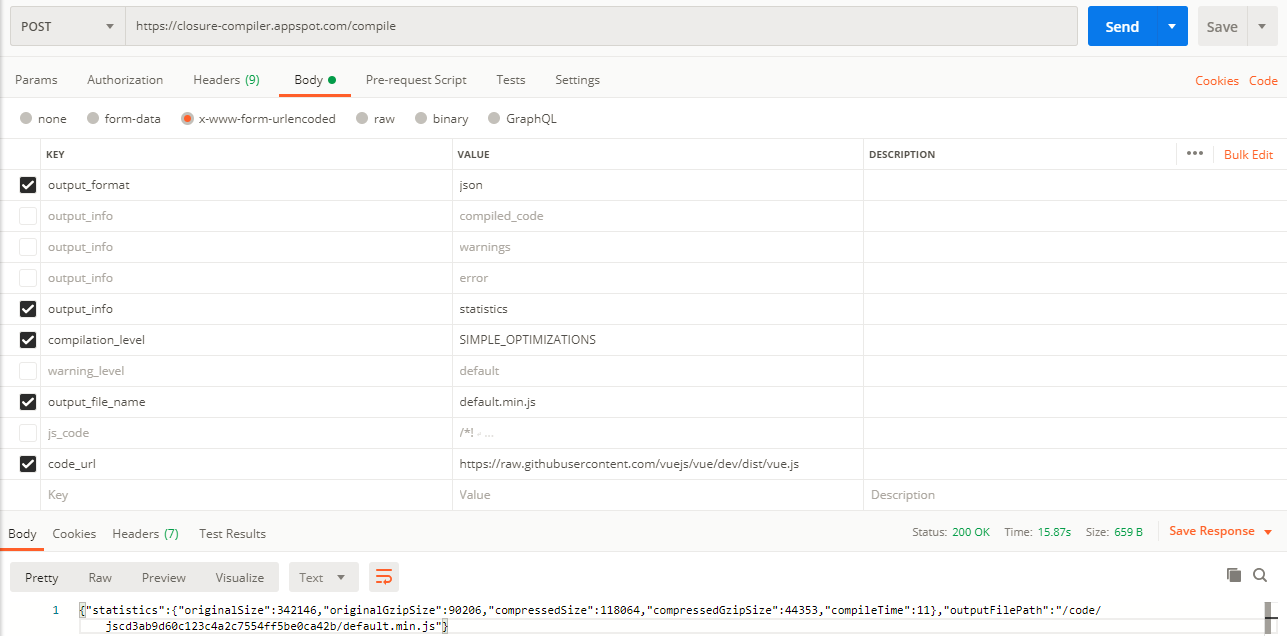Click the default.min.js value cell

[658, 402]
